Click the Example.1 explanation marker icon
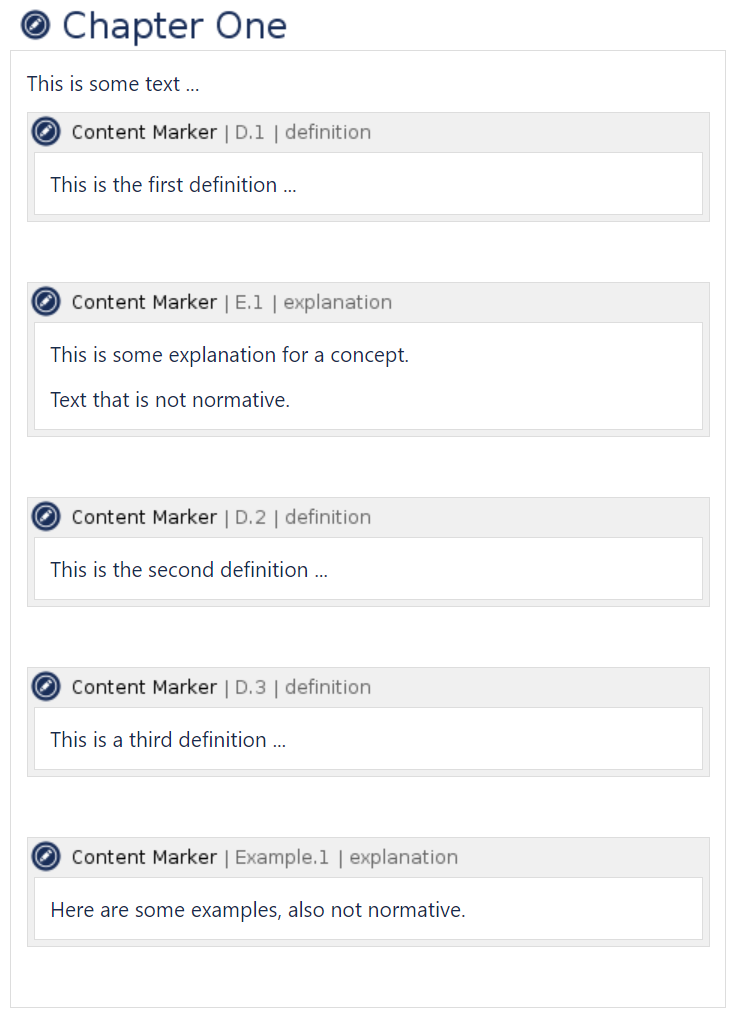Screen dimensions: 735x1020 coord(46,857)
